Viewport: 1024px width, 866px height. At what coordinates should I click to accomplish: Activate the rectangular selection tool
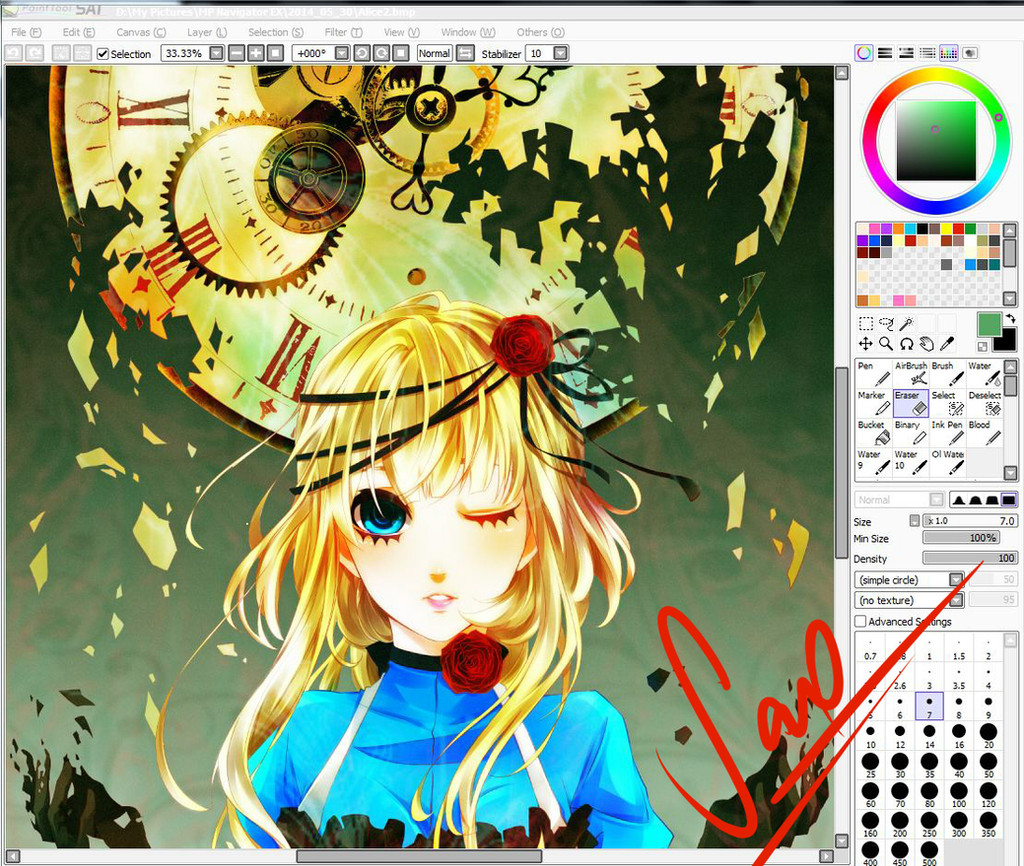[x=865, y=324]
